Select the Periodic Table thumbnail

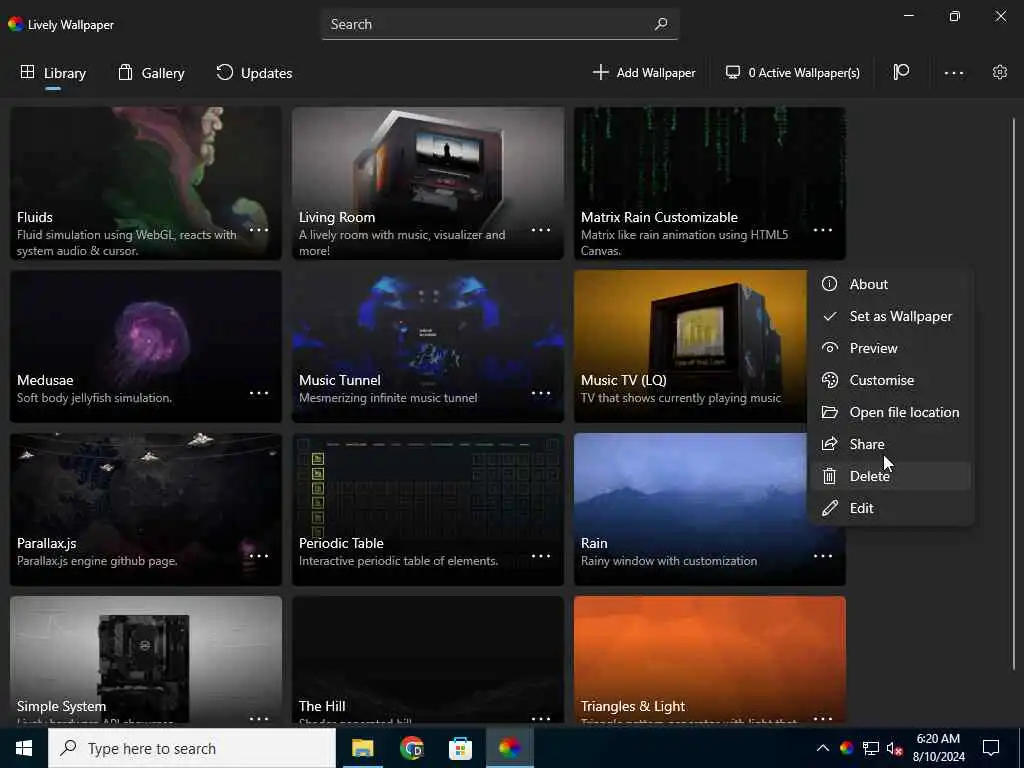pos(428,509)
